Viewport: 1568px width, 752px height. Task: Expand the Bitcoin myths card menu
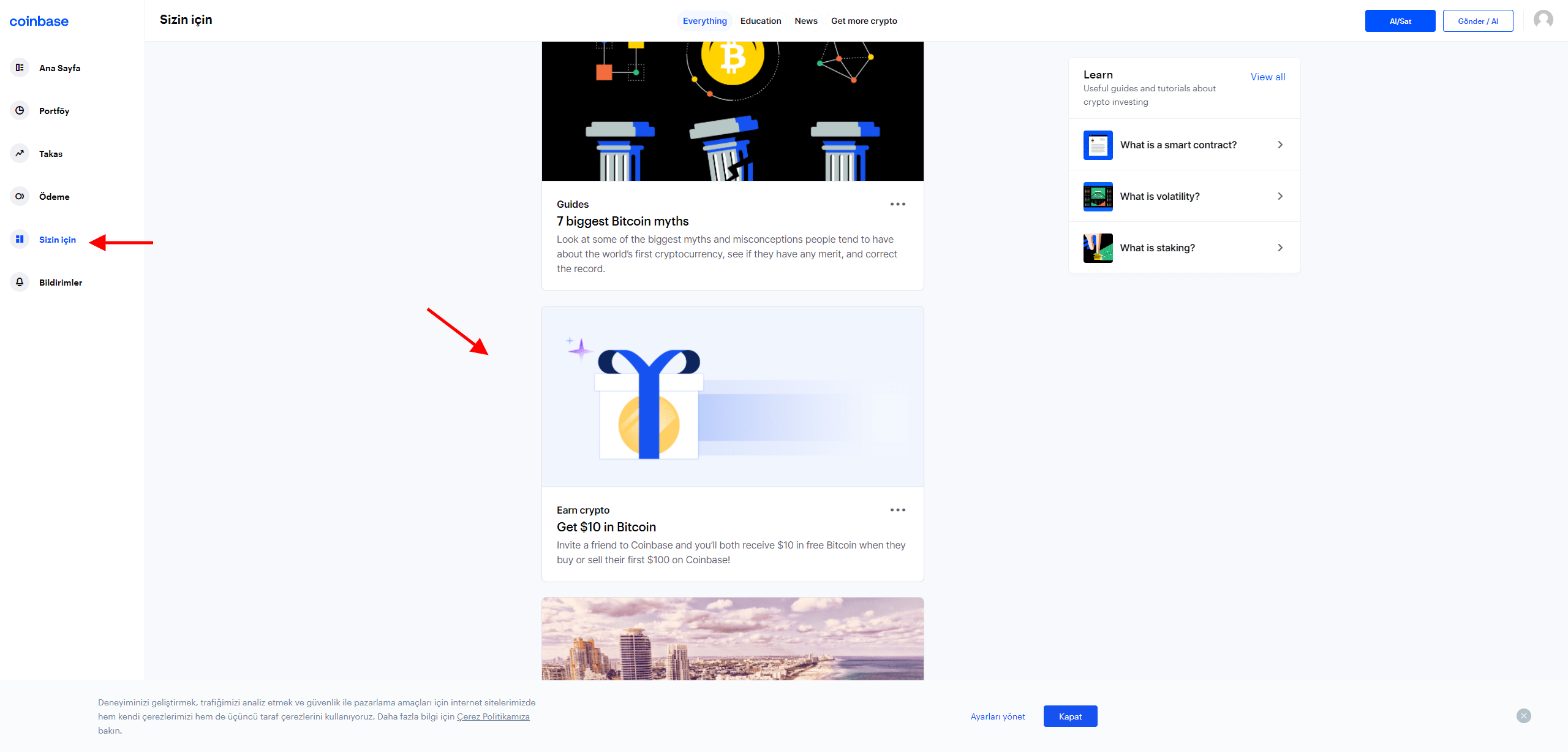pyautogui.click(x=897, y=204)
